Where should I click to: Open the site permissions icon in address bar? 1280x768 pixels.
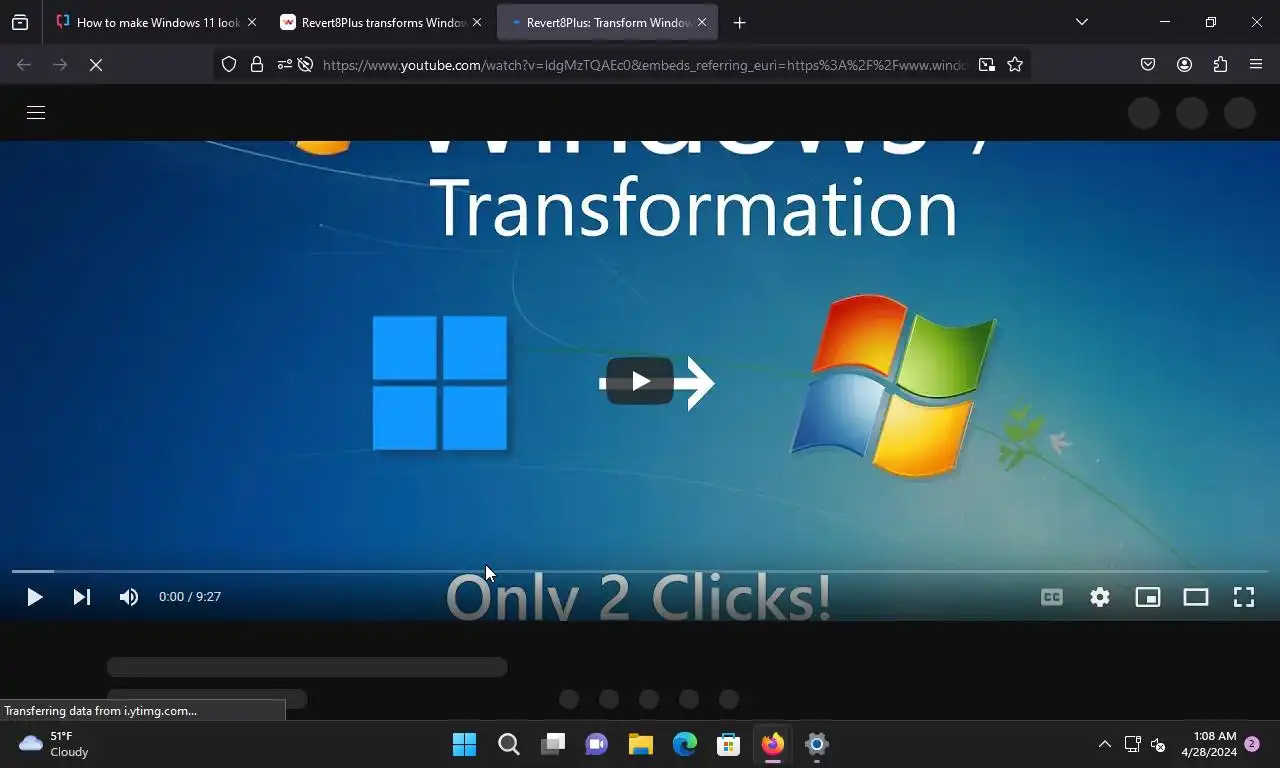[x=284, y=65]
